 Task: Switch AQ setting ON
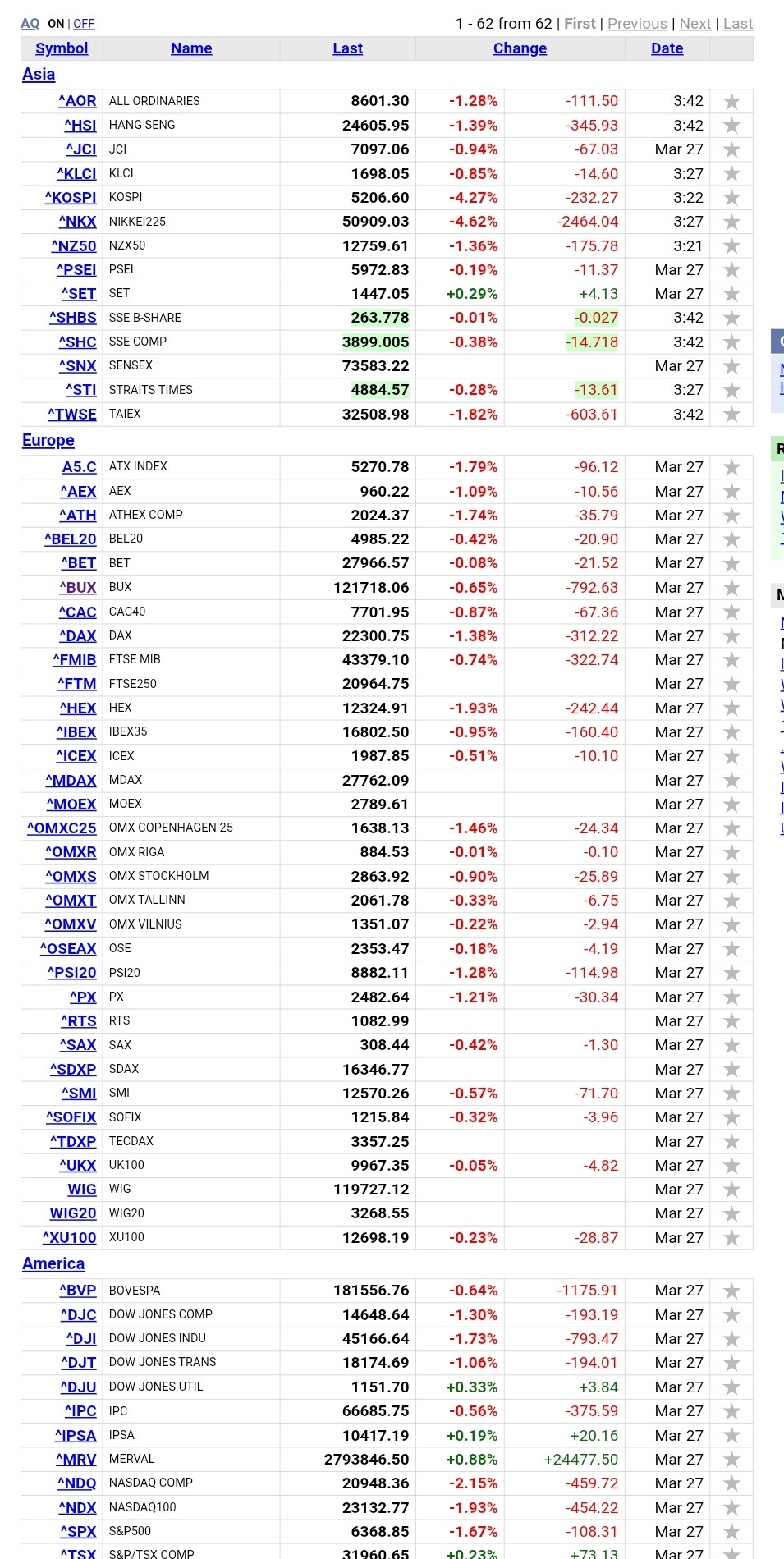point(56,24)
